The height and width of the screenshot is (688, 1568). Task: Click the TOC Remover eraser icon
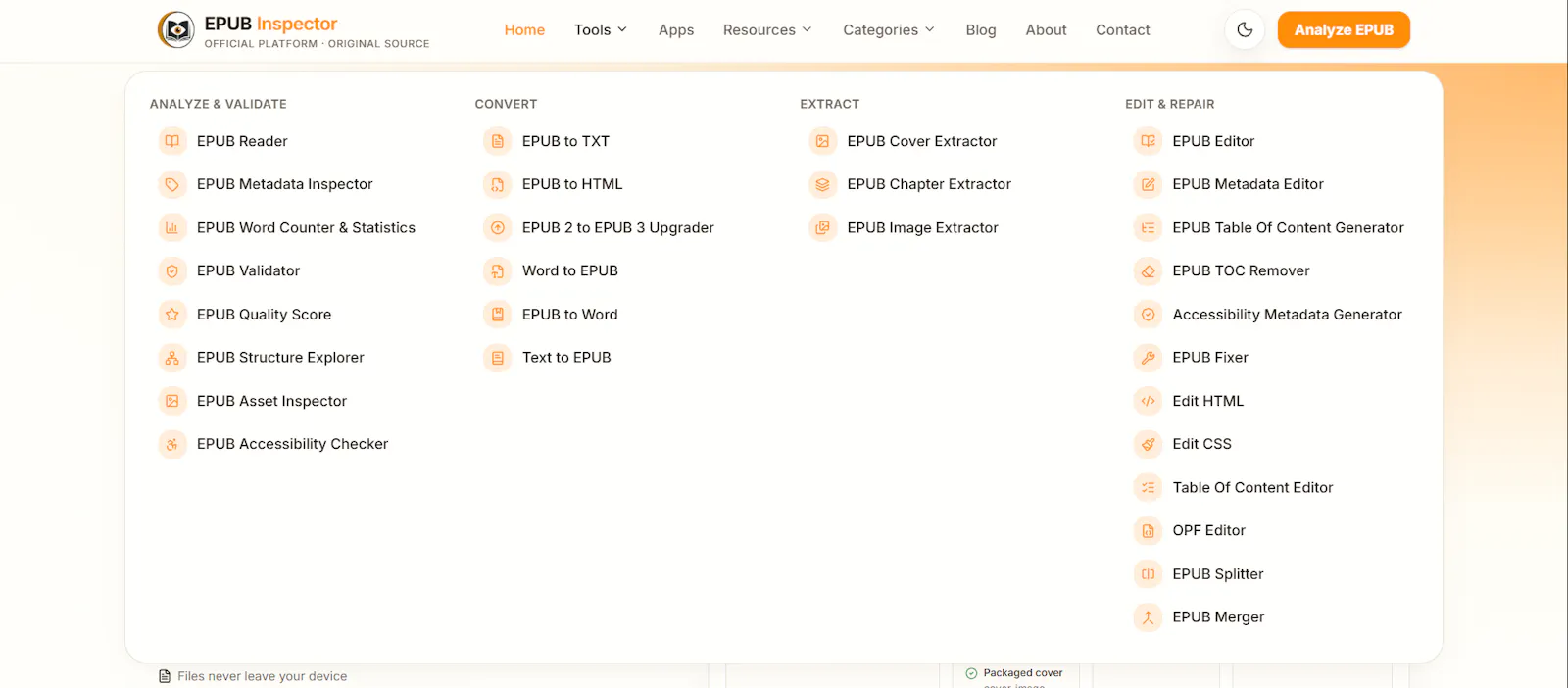tap(1149, 270)
